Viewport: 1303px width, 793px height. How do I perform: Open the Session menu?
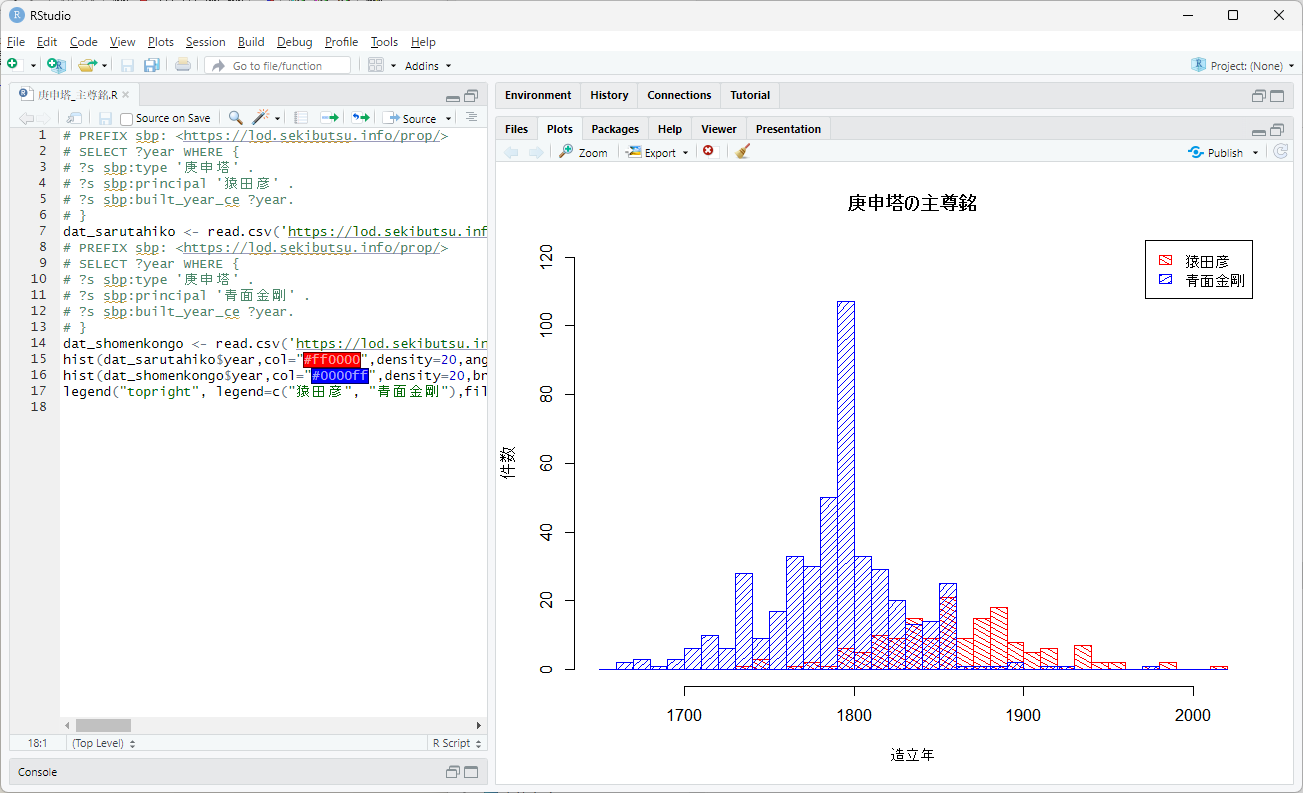[x=205, y=42]
